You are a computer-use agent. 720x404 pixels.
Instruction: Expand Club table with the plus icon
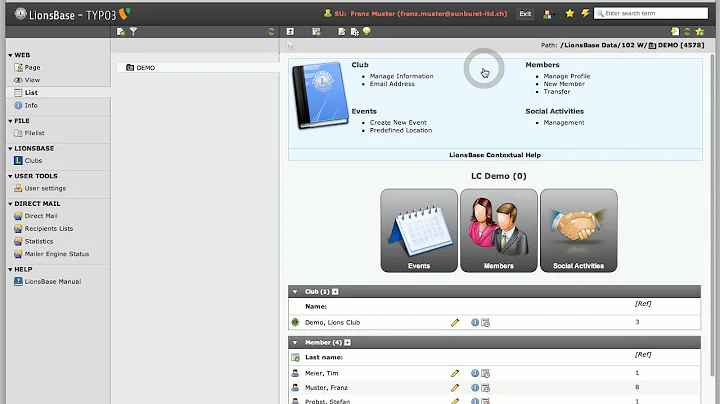[335, 292]
